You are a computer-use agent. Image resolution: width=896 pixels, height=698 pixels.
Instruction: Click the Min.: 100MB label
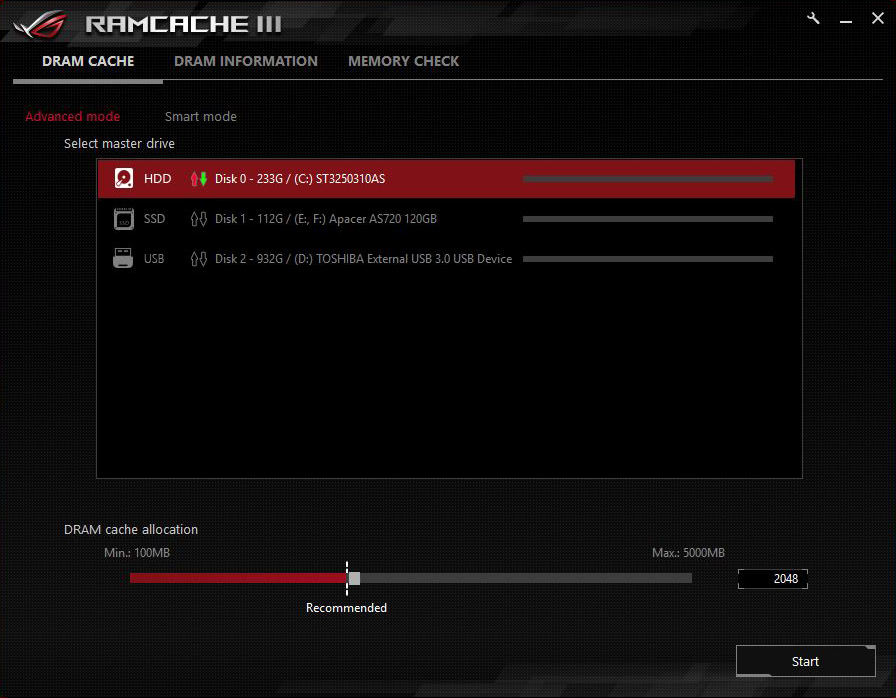click(x=137, y=553)
